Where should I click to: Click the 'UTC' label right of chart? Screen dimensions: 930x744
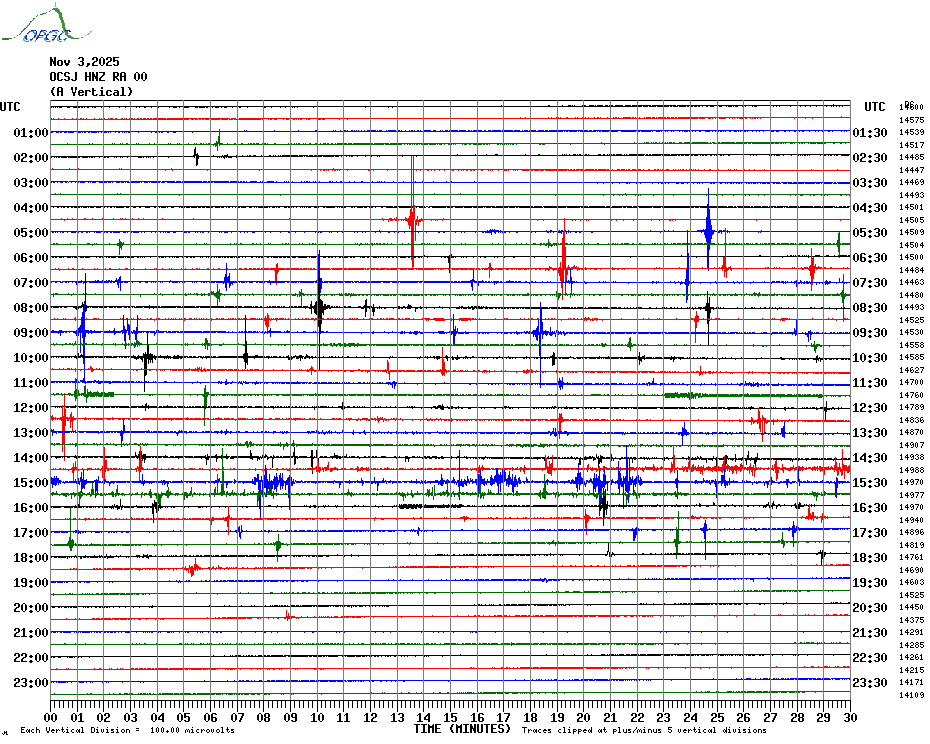[x=874, y=107]
